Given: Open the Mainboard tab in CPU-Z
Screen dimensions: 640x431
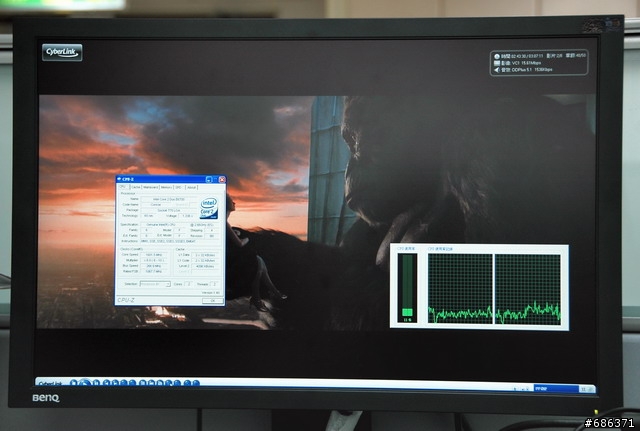Looking at the screenshot, I should pos(150,187).
